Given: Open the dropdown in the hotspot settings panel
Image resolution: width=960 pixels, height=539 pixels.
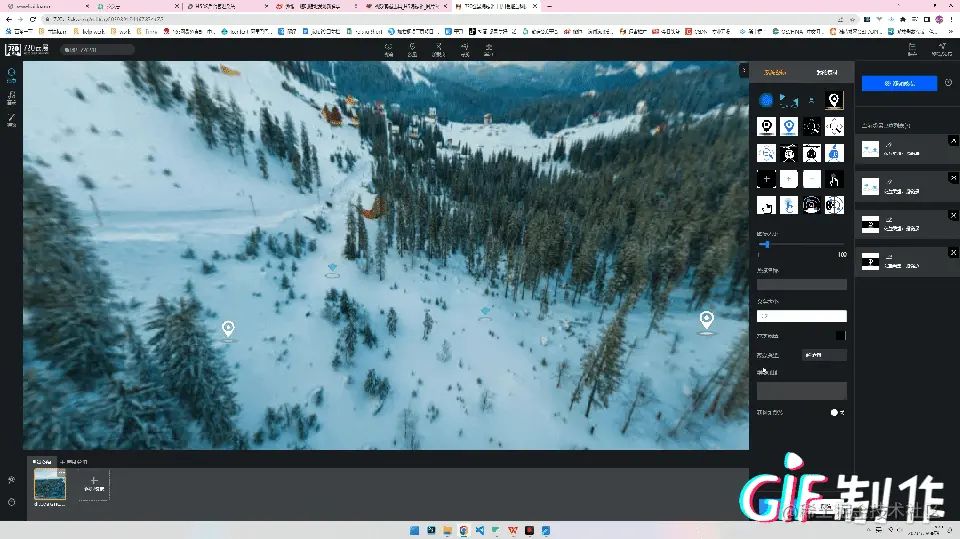Looking at the screenshot, I should click(x=824, y=355).
